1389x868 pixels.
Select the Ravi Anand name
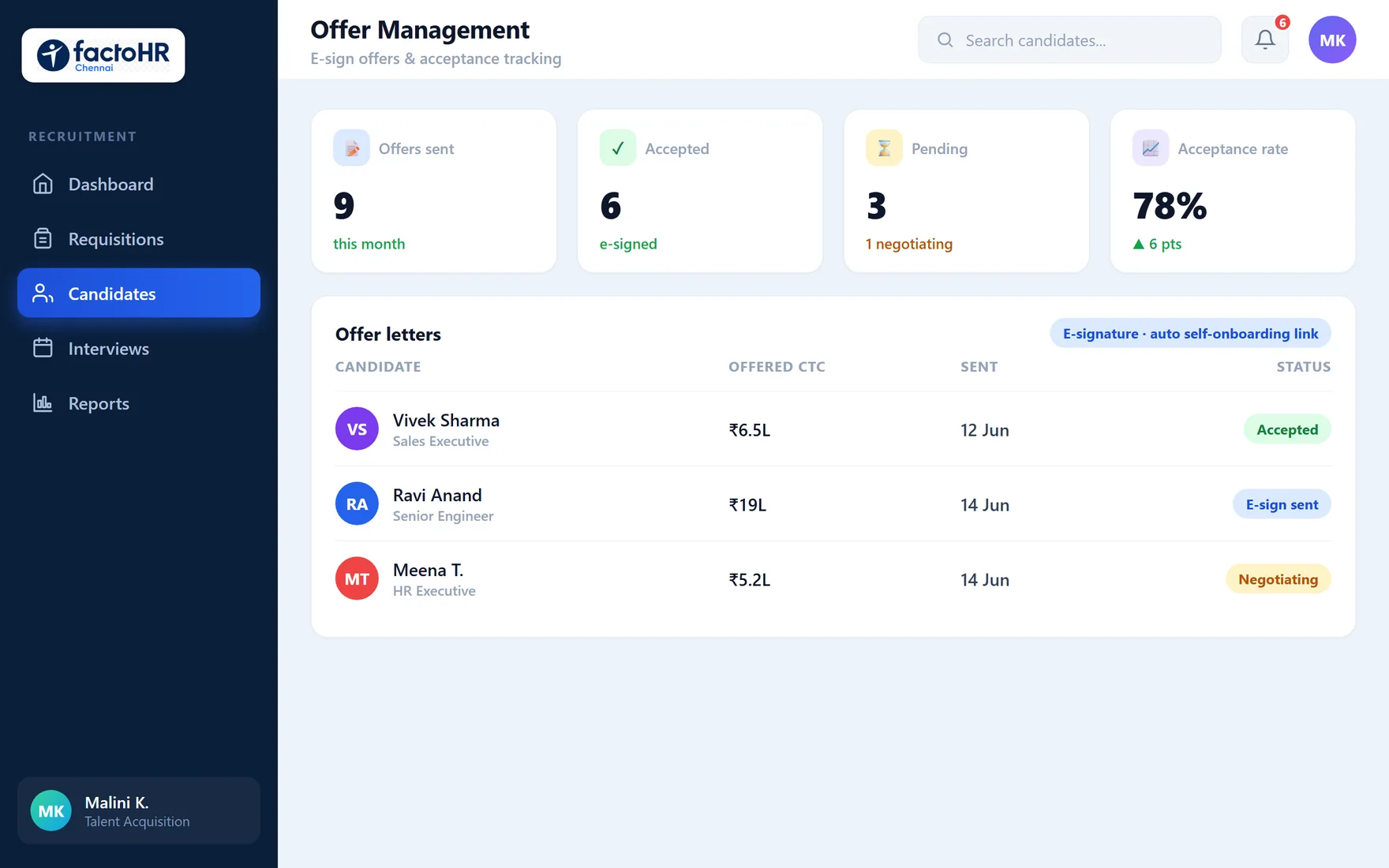point(437,495)
